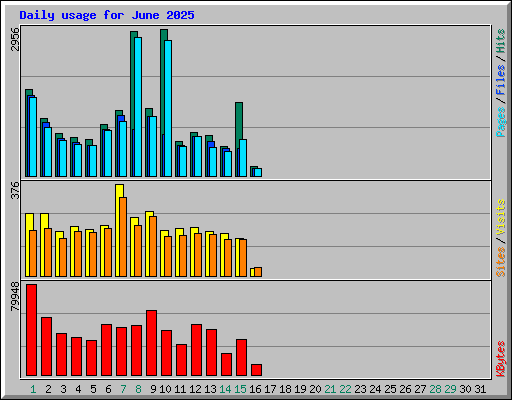Select the orange Sites bar for day 7

123,237
